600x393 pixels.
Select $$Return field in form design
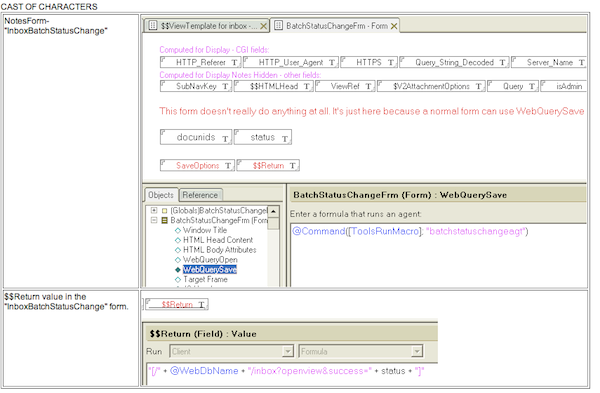[x=268, y=165]
